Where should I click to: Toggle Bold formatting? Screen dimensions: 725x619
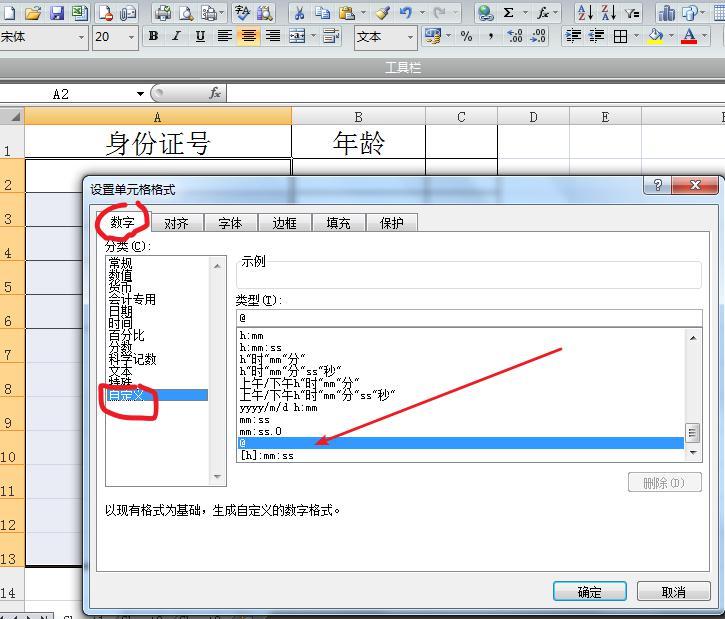[x=154, y=36]
